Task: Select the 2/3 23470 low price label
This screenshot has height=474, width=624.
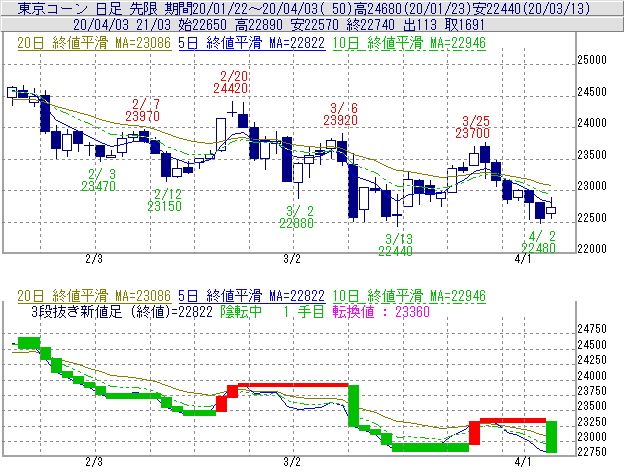Action: (99, 180)
